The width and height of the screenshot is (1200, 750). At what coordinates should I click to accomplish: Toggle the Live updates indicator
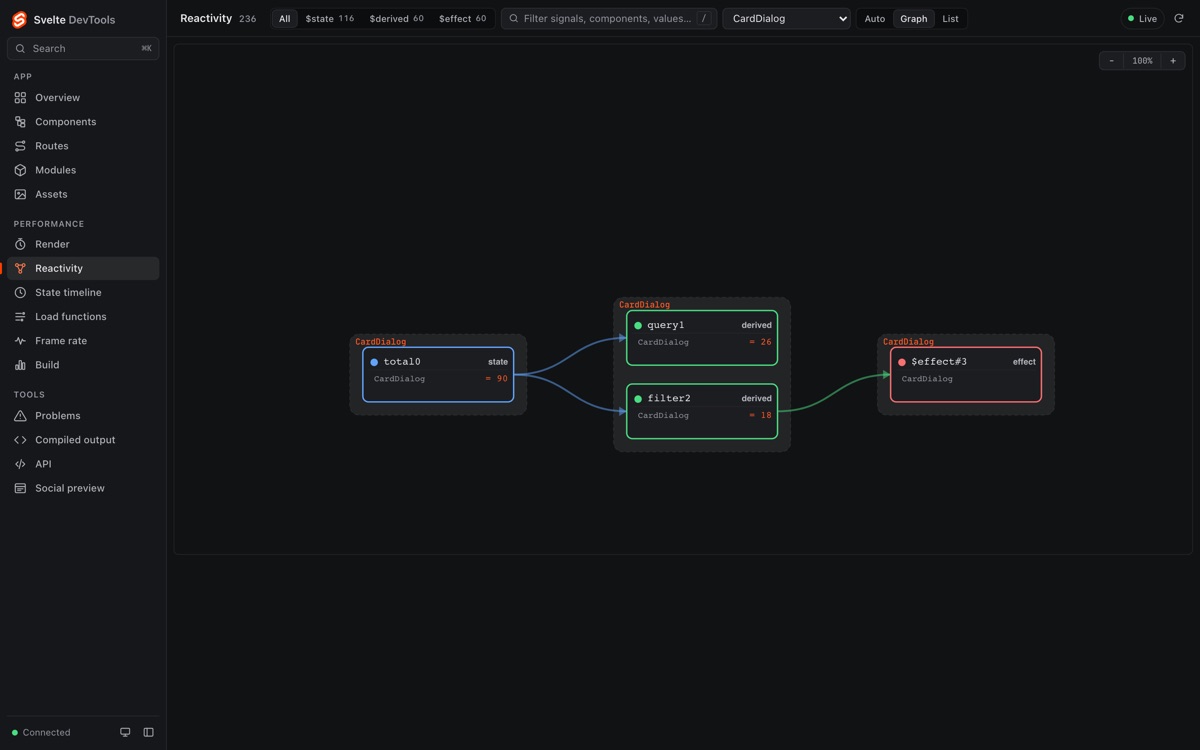(1142, 18)
